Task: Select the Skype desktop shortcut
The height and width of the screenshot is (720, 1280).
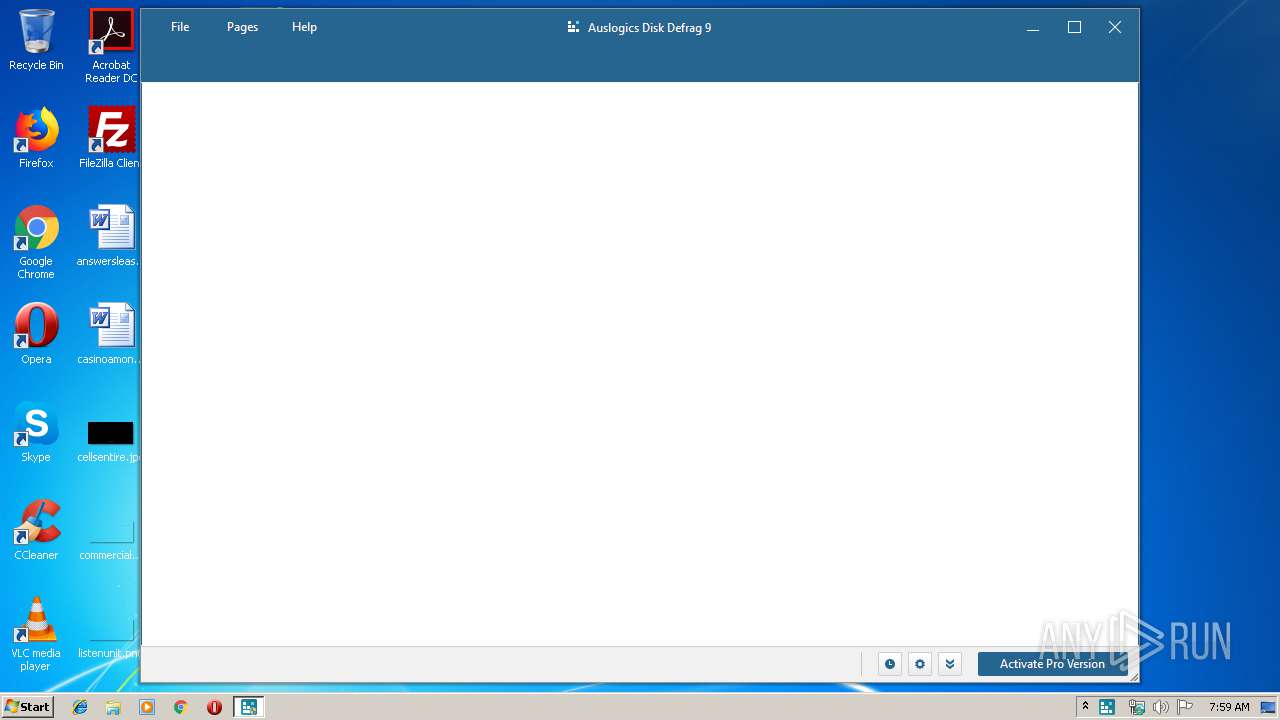Action: [36, 432]
